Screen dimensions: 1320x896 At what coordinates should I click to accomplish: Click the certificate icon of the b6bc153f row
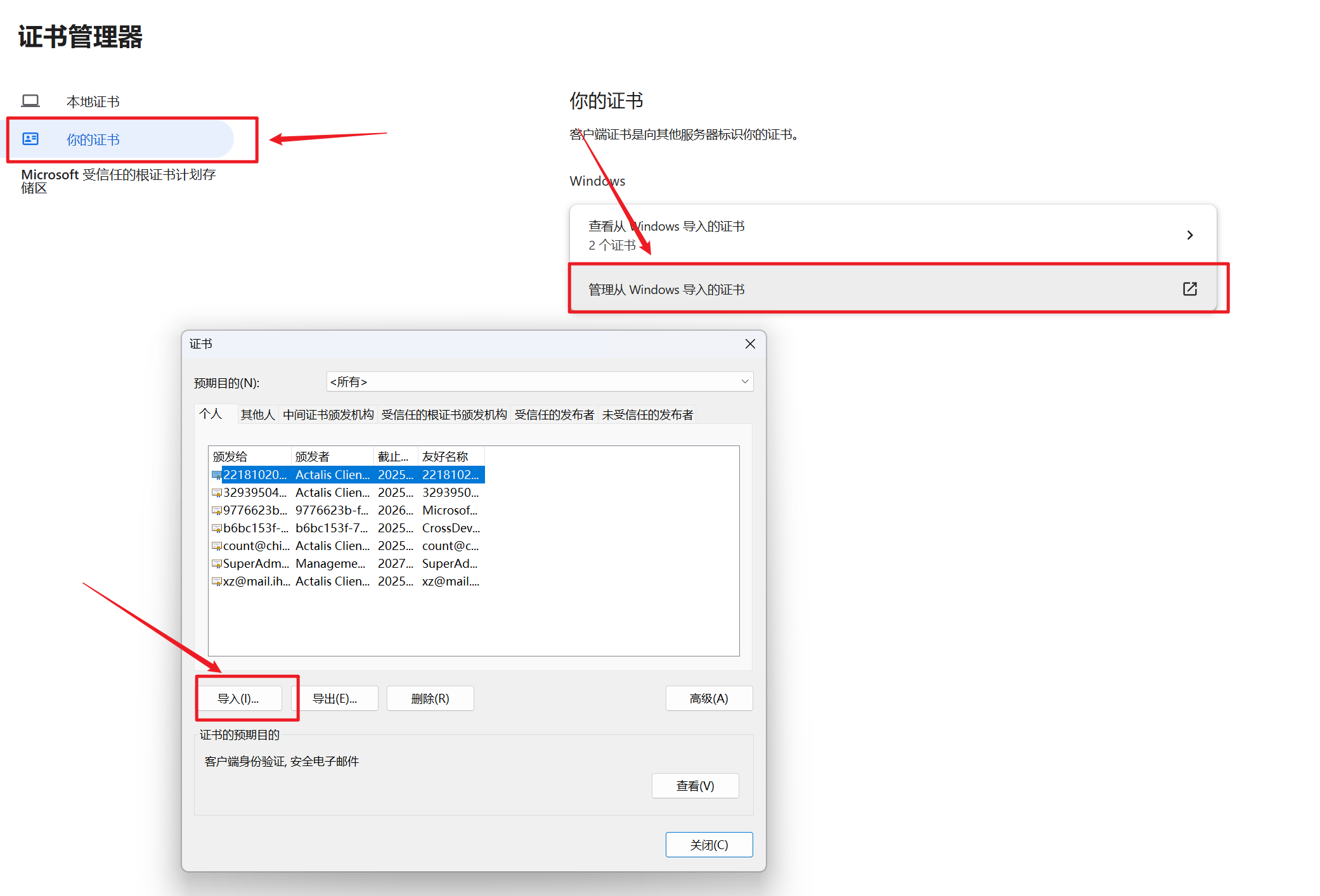[x=217, y=528]
